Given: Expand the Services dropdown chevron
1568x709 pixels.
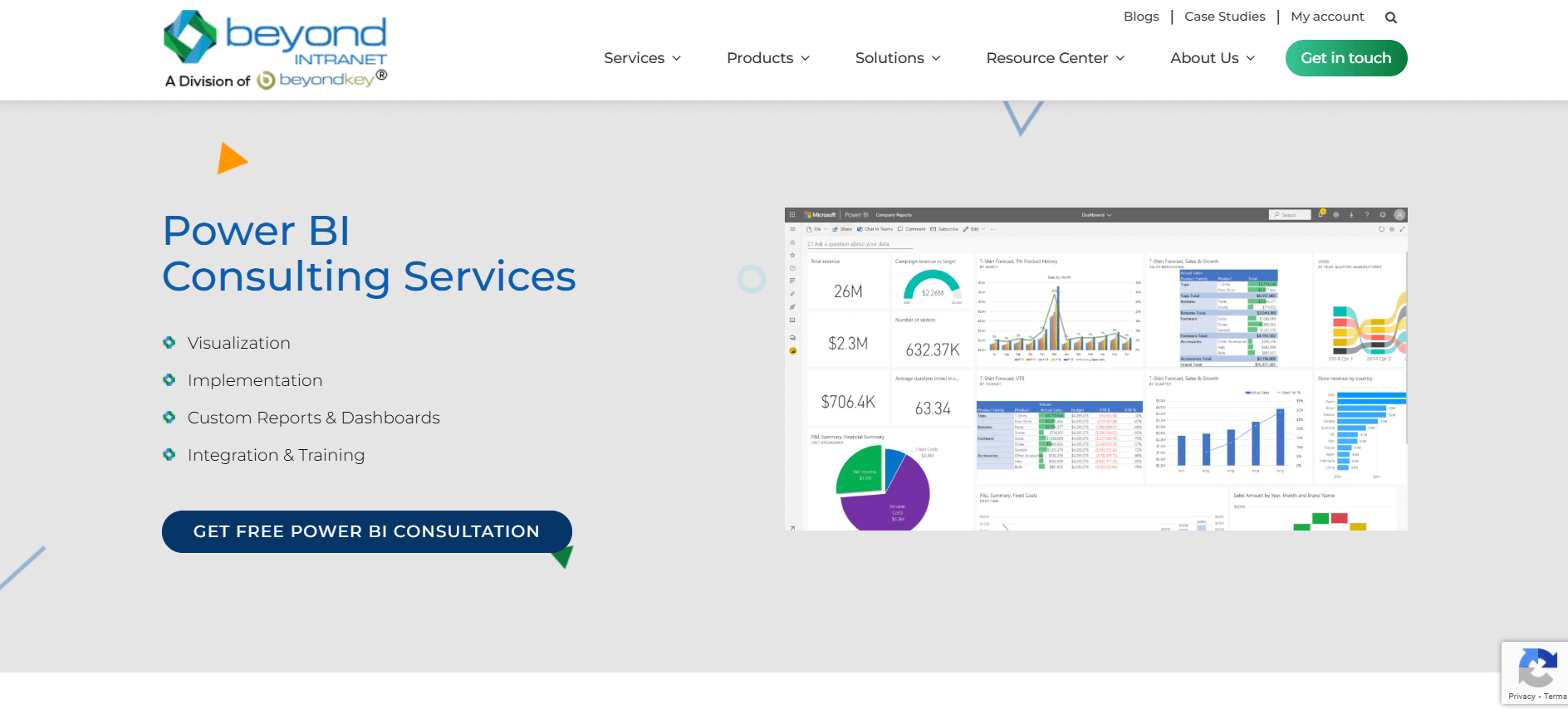Looking at the screenshot, I should click(677, 58).
